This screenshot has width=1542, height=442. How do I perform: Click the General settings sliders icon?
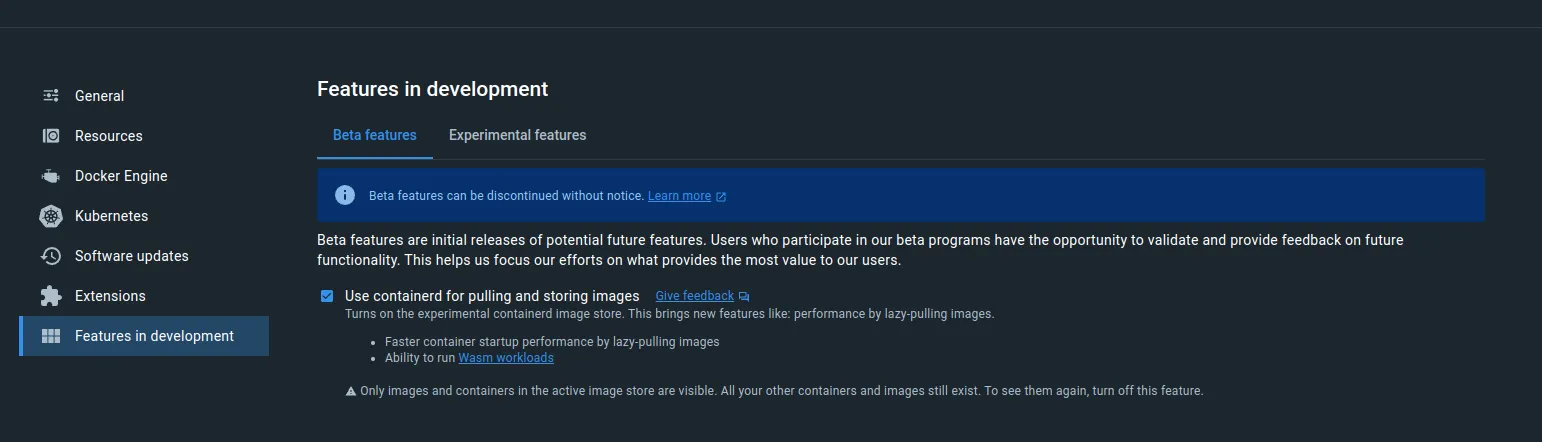coord(51,96)
